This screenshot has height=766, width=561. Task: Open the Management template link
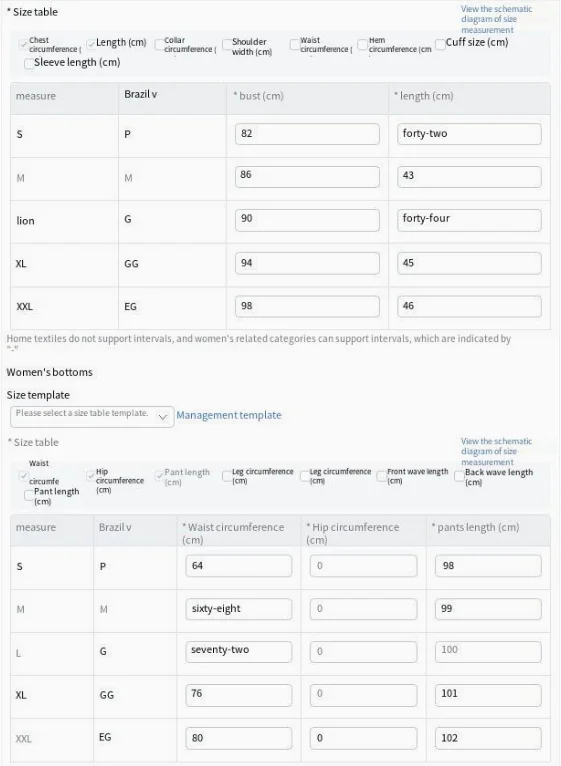coord(229,415)
